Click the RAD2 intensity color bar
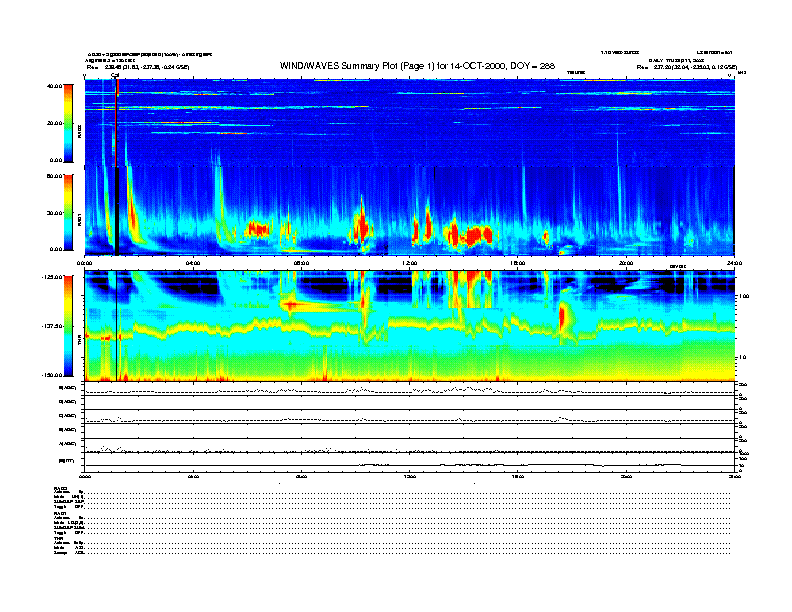The image size is (792, 612). [x=68, y=123]
